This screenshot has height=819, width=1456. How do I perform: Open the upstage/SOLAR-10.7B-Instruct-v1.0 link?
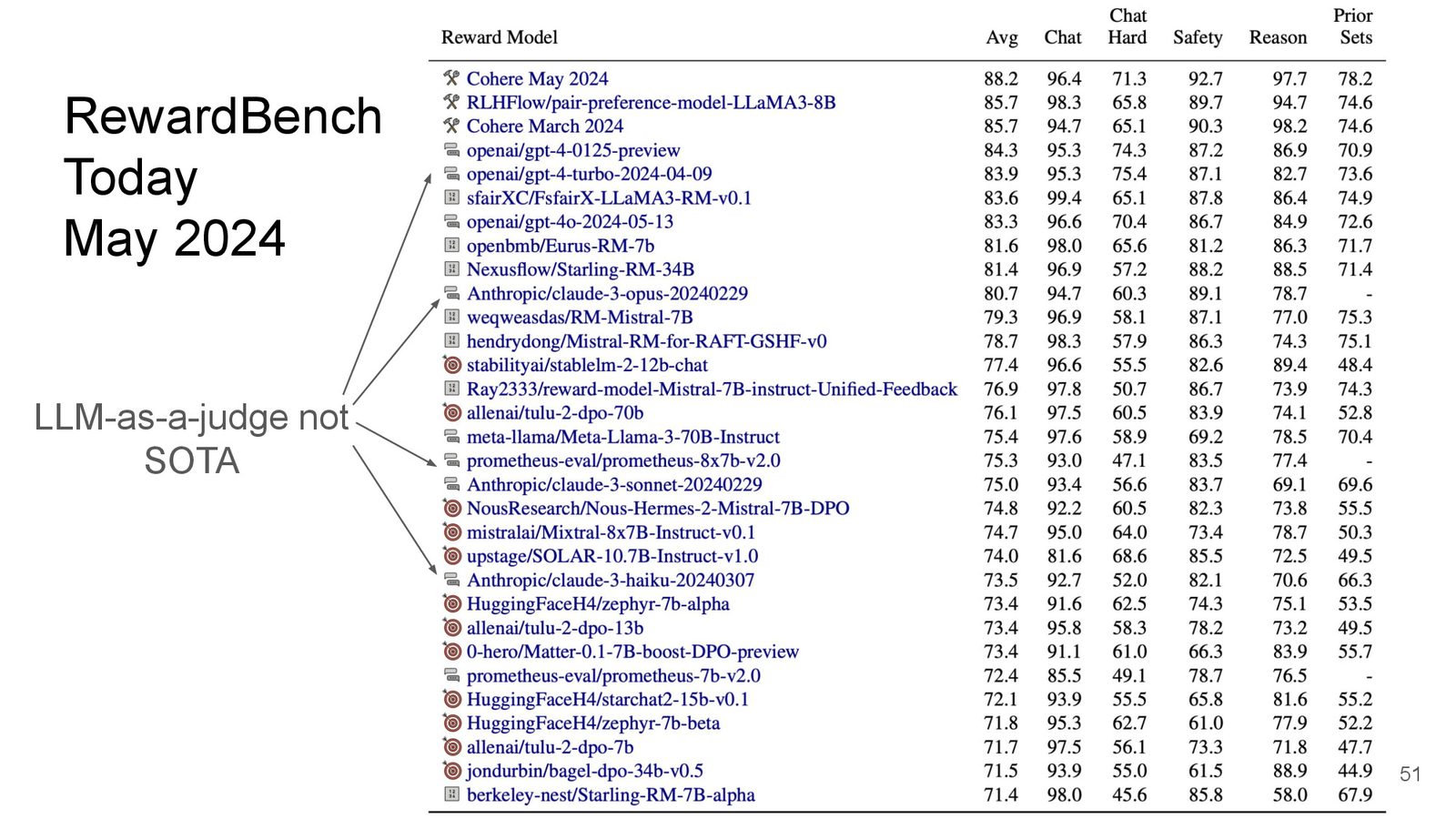tap(612, 556)
